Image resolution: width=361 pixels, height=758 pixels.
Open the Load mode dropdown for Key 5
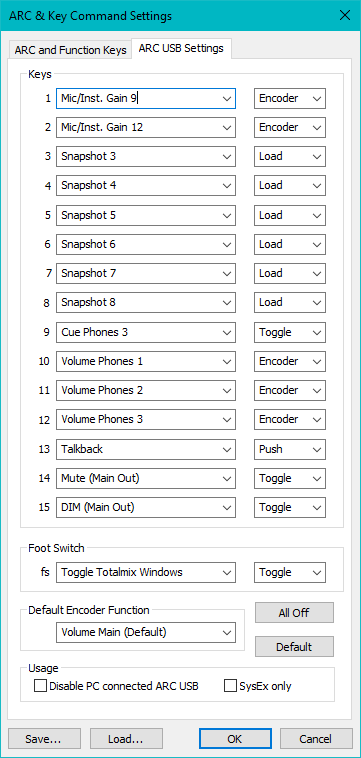click(x=290, y=215)
